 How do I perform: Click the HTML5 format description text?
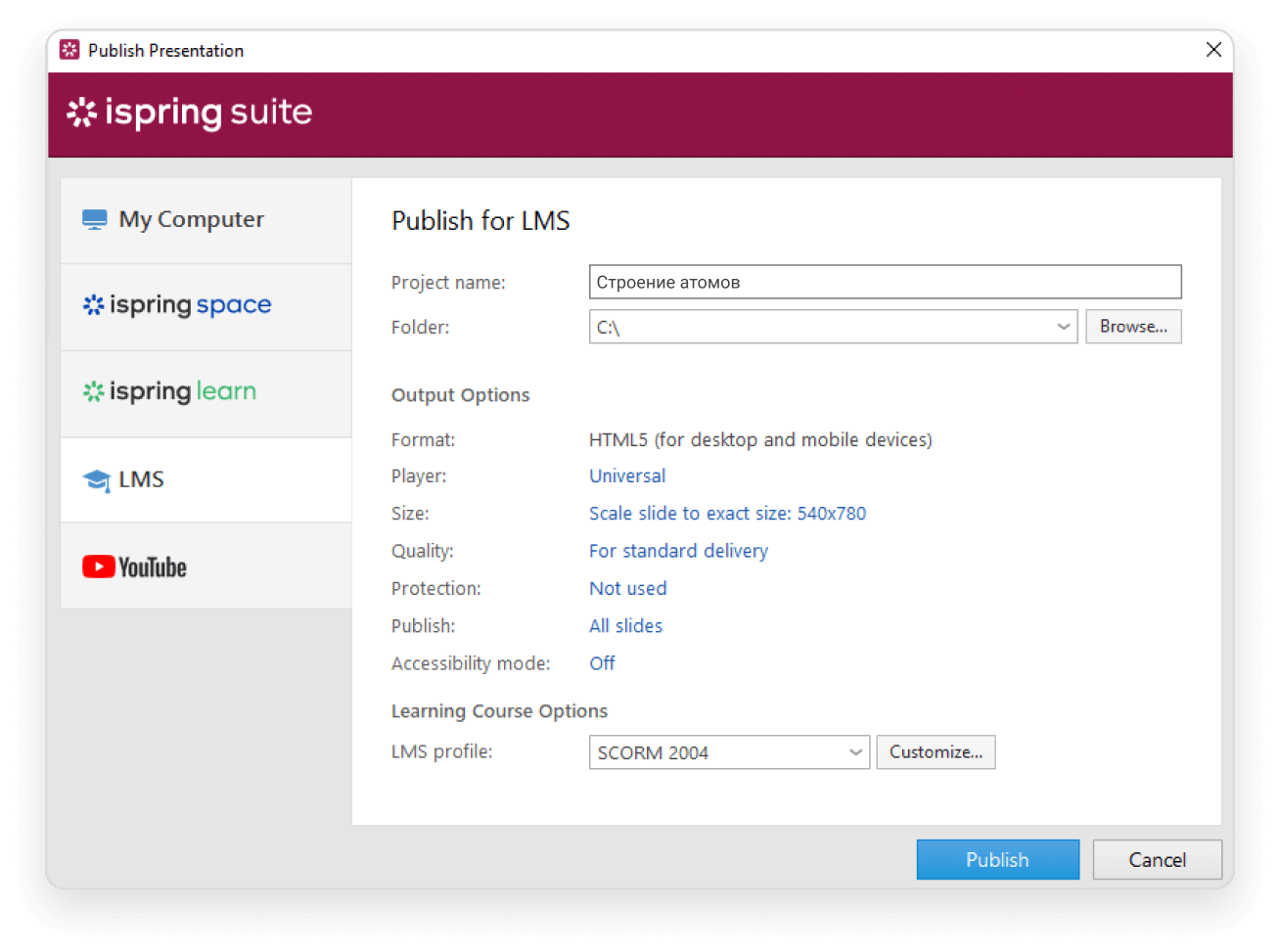pos(760,440)
